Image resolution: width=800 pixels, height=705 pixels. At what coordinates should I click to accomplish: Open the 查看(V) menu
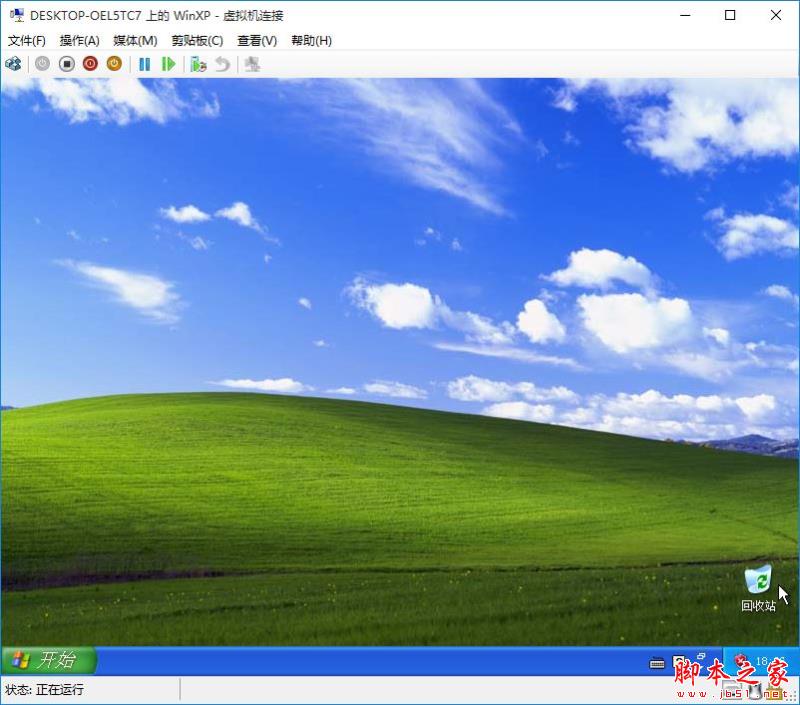(257, 40)
